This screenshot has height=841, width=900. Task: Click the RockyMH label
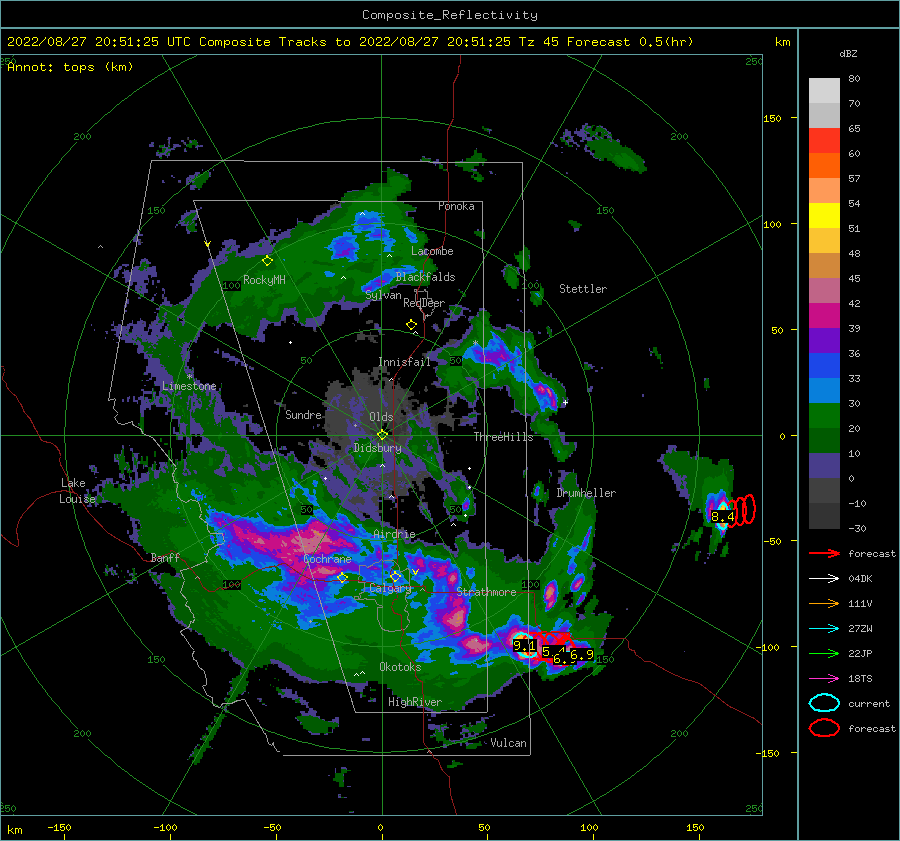coord(264,280)
